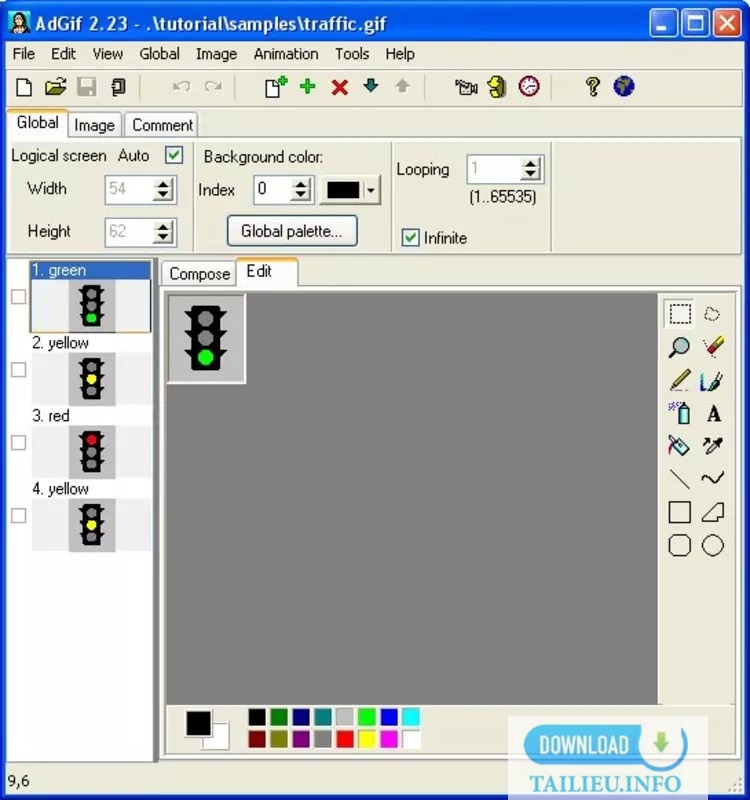Viewport: 750px width, 800px height.
Task: Click the Undo arrow icon
Action: (x=181, y=86)
